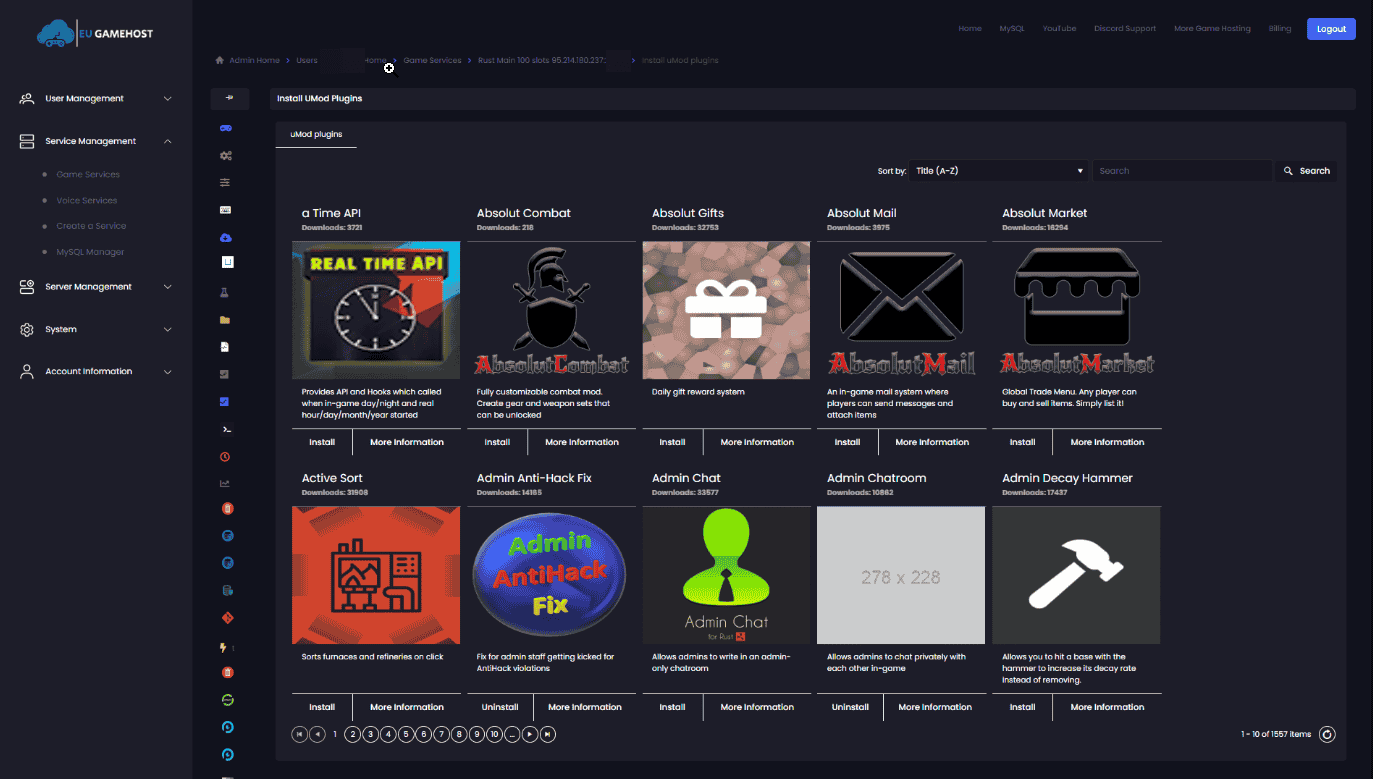This screenshot has width=1373, height=779.
Task: Open Game Services in the sidebar
Action: pos(88,174)
